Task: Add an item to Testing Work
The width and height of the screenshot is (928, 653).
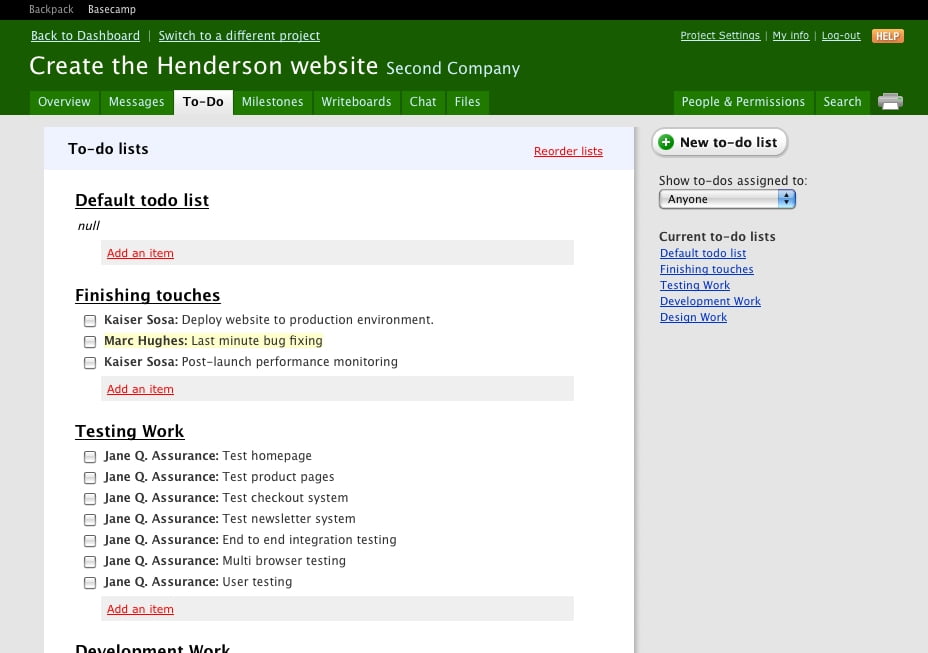Action: tap(140, 609)
